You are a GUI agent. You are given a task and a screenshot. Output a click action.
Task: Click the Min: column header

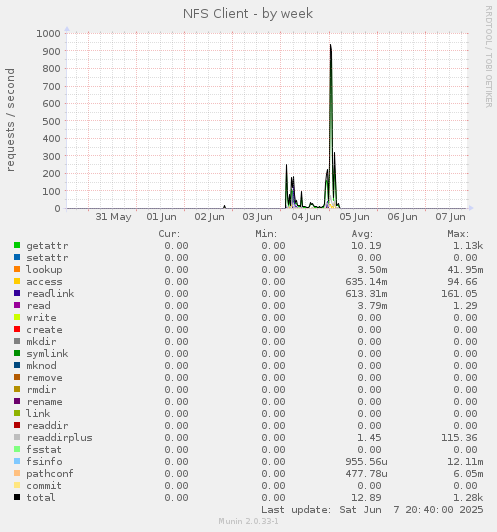pos(266,234)
